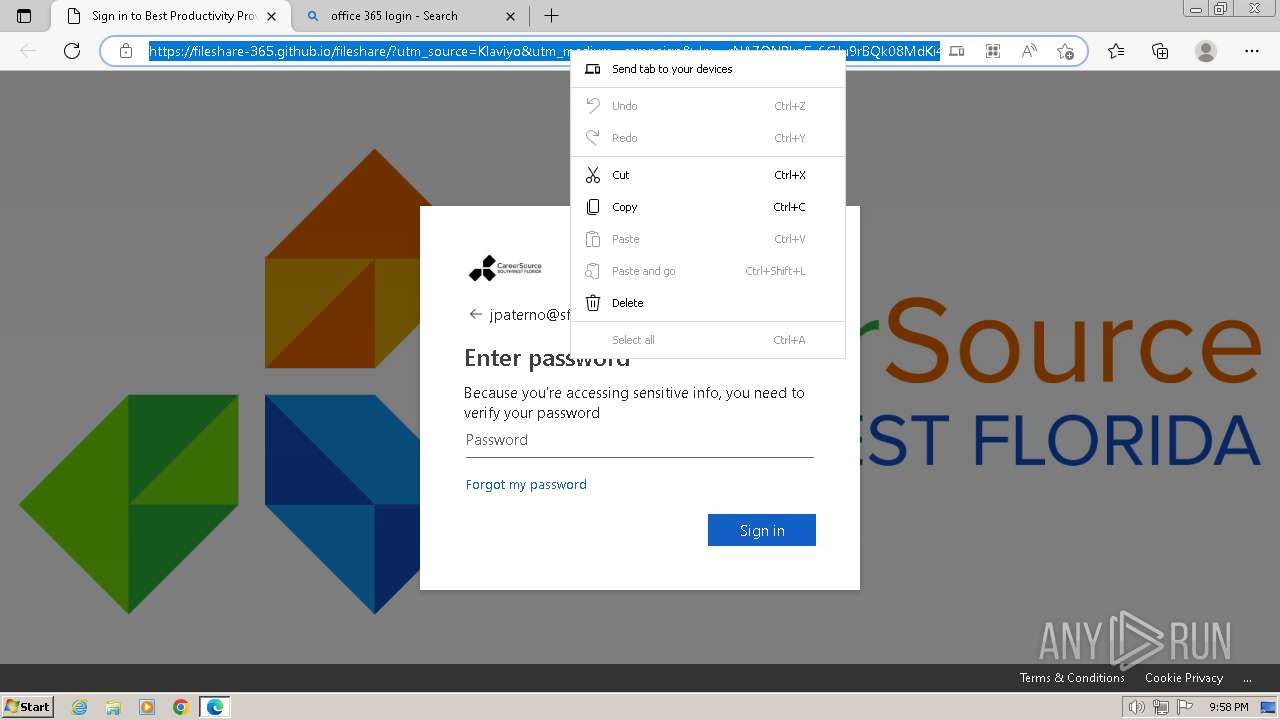Viewport: 1280px width, 720px height.
Task: Click the Enter password heading
Action: (x=547, y=358)
